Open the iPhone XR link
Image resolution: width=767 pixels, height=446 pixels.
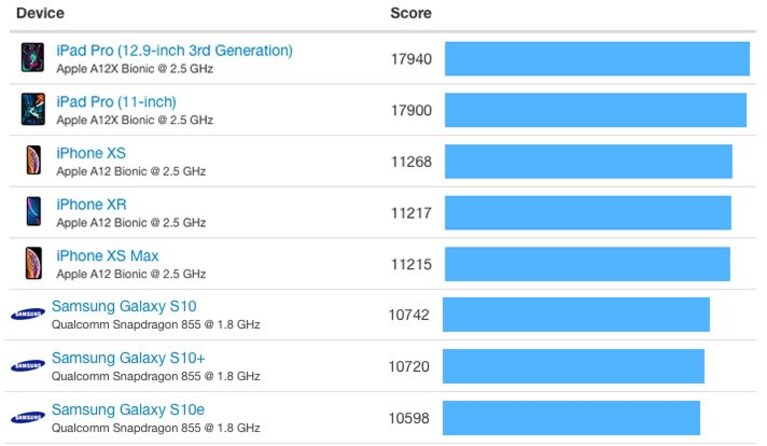pyautogui.click(x=91, y=204)
